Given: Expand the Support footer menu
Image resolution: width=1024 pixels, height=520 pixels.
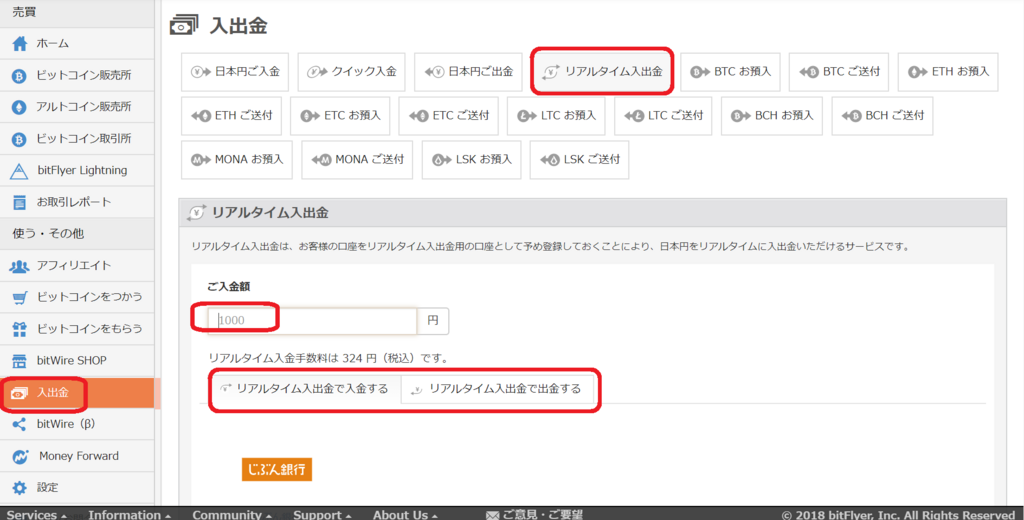Looking at the screenshot, I should (x=322, y=515).
